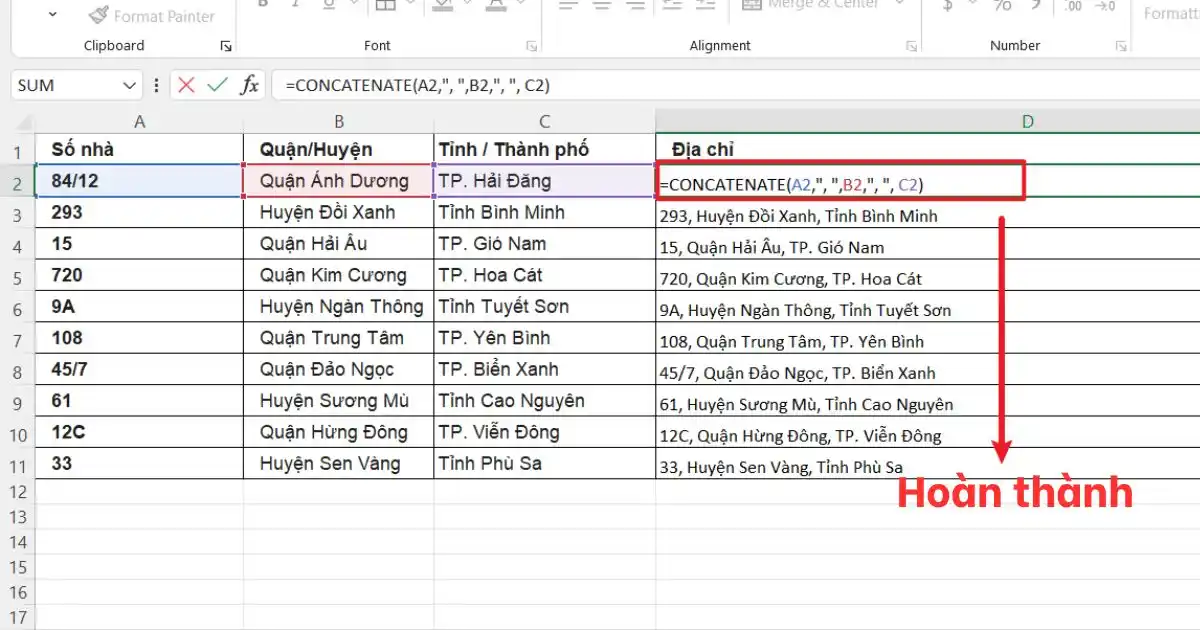Screen dimensions: 1200x630
Task: Click the 'Quận/Huyện' header cell
Action: 339,150
